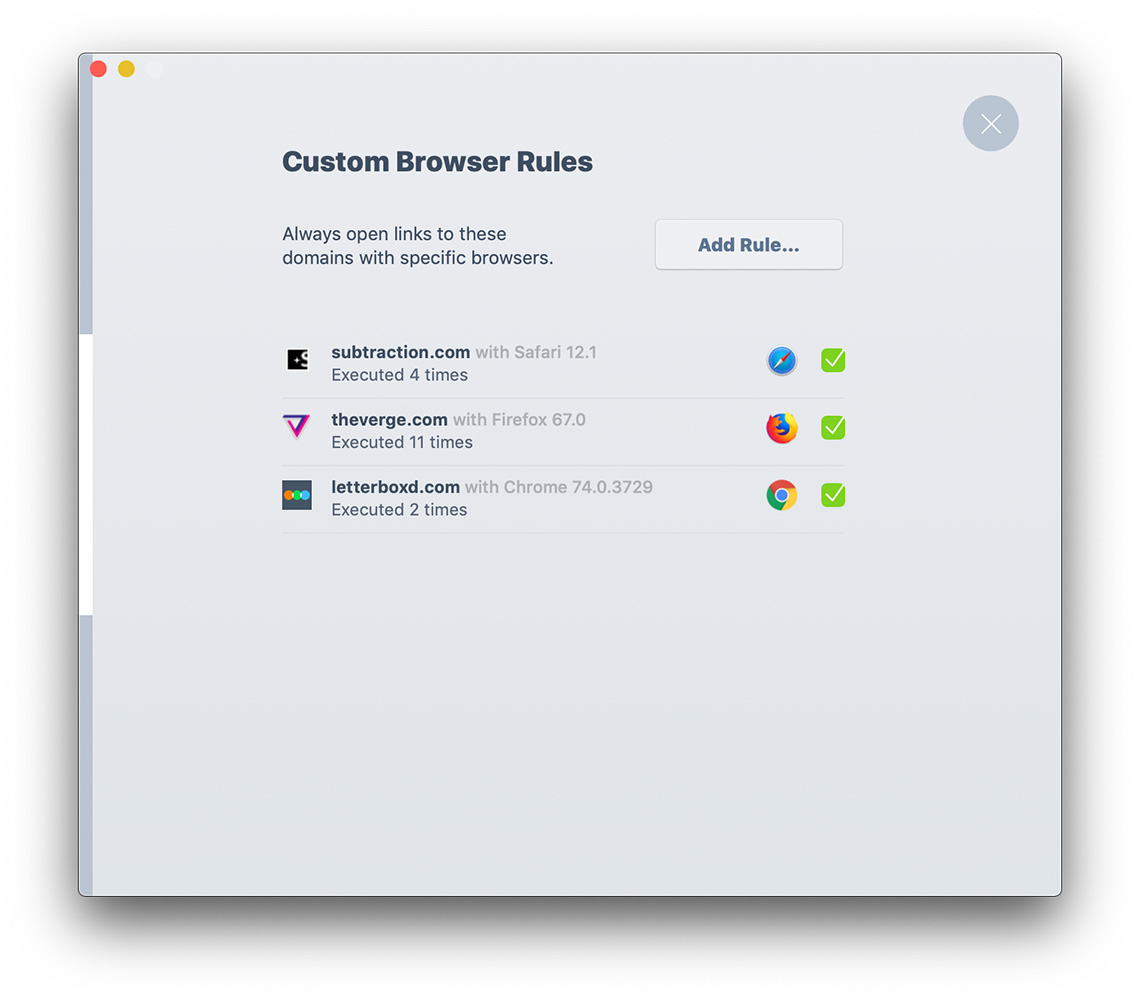
Task: Click the Add Rule... button
Action: (748, 244)
